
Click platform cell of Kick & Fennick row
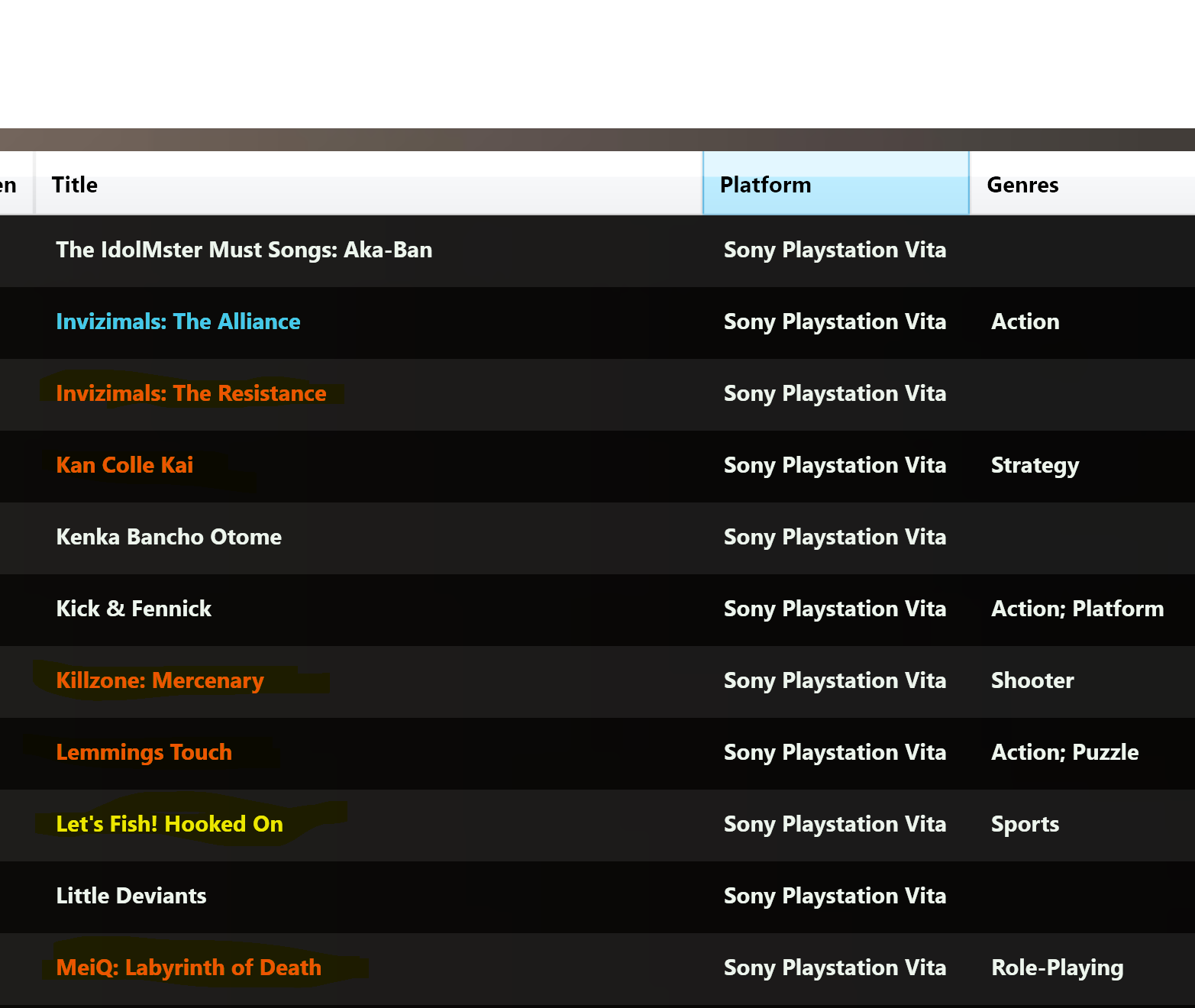coord(835,609)
